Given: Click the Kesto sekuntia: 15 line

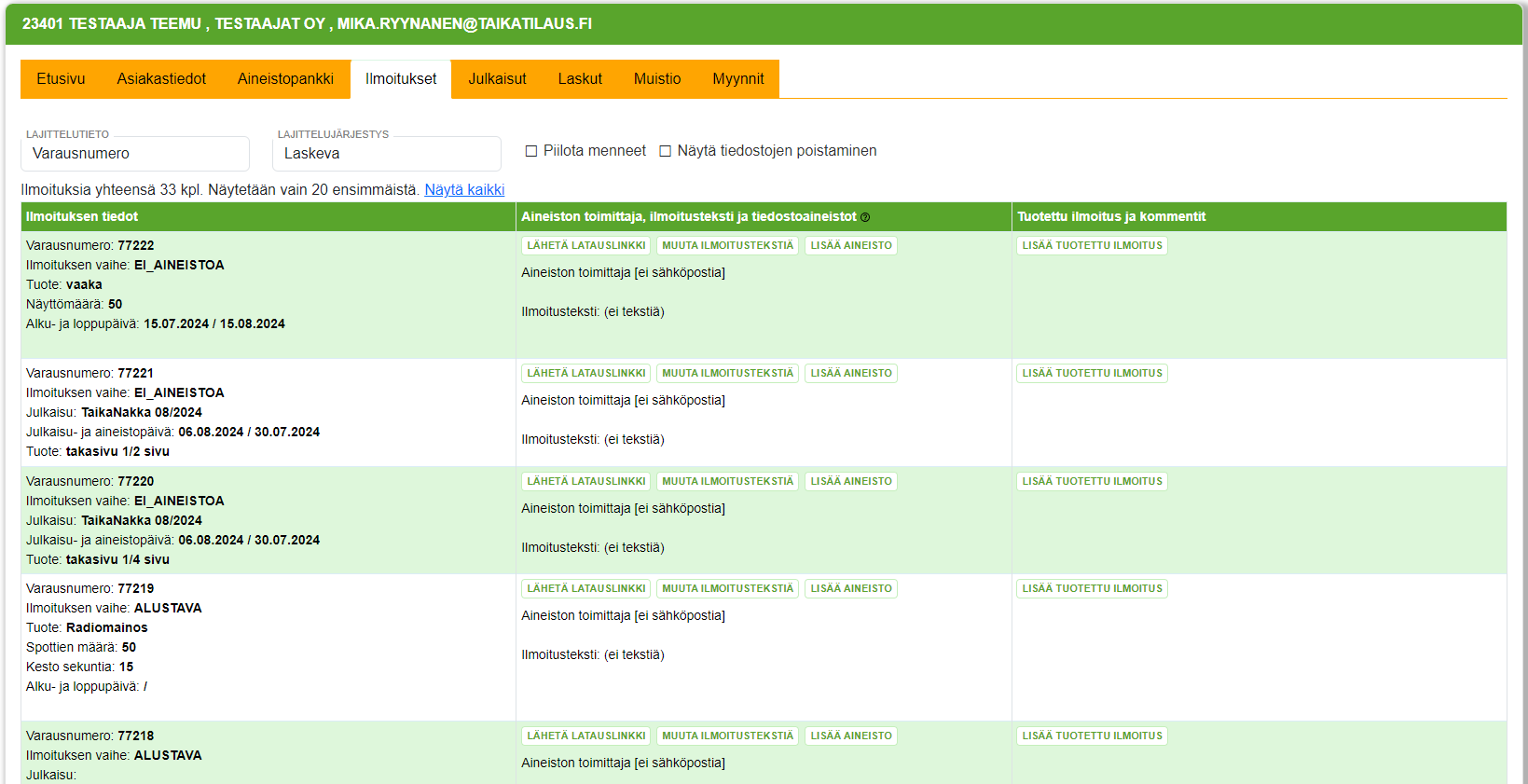Looking at the screenshot, I should tap(80, 667).
